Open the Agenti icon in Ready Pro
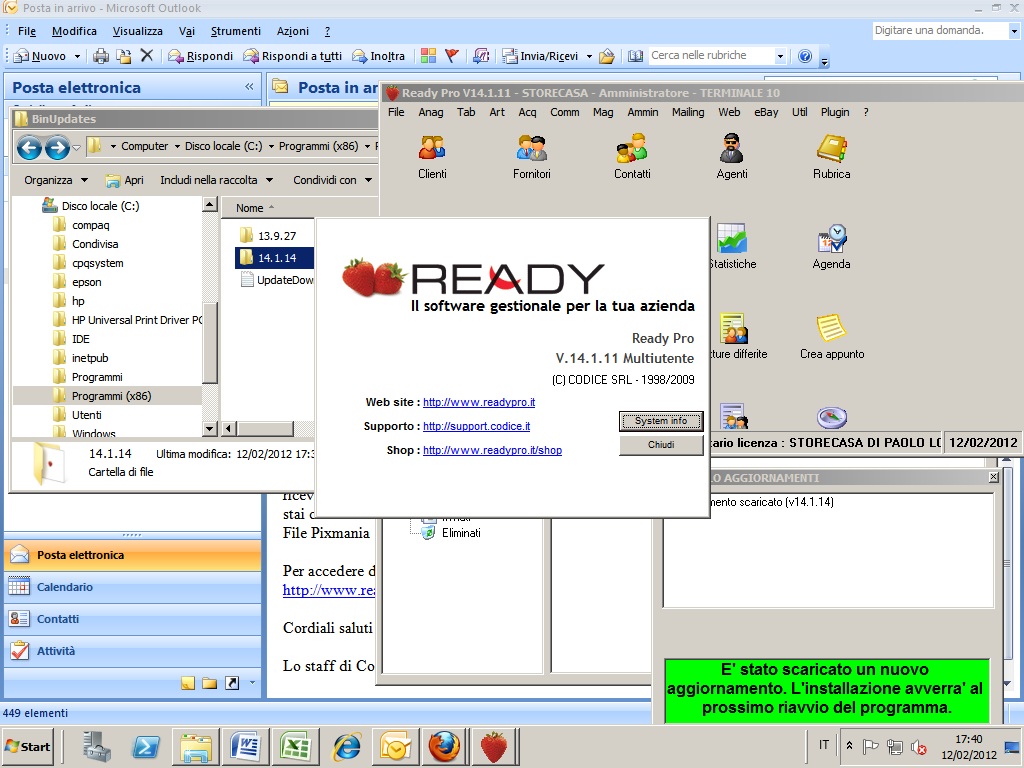The width and height of the screenshot is (1024, 768). pos(731,157)
